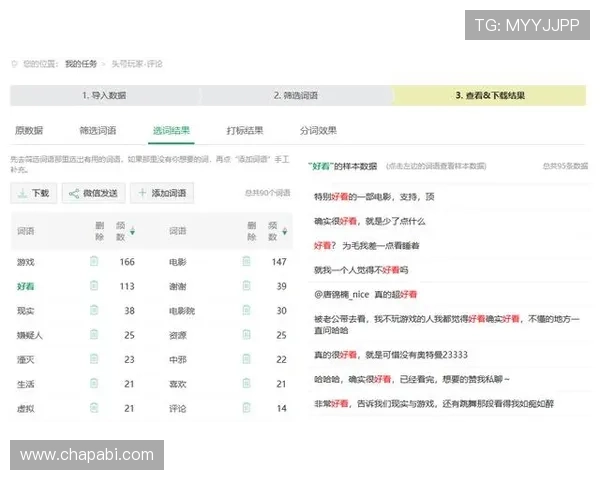Click the delete icon beside 喜欢
Viewport: 600px width, 480px height.
coord(246,384)
